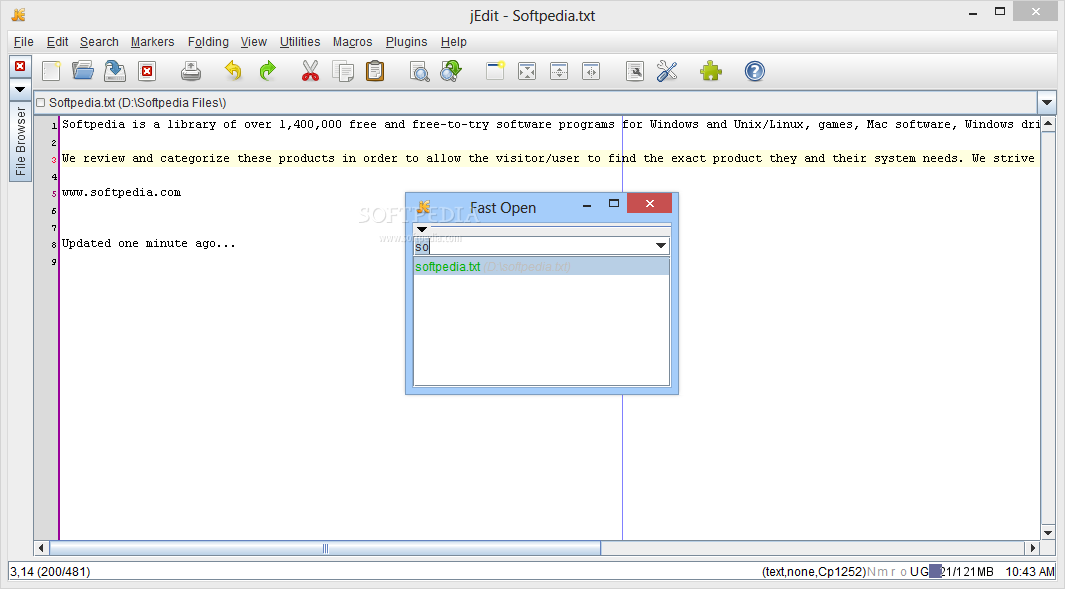Open the View menu
This screenshot has height=589, width=1065.
pyautogui.click(x=253, y=42)
